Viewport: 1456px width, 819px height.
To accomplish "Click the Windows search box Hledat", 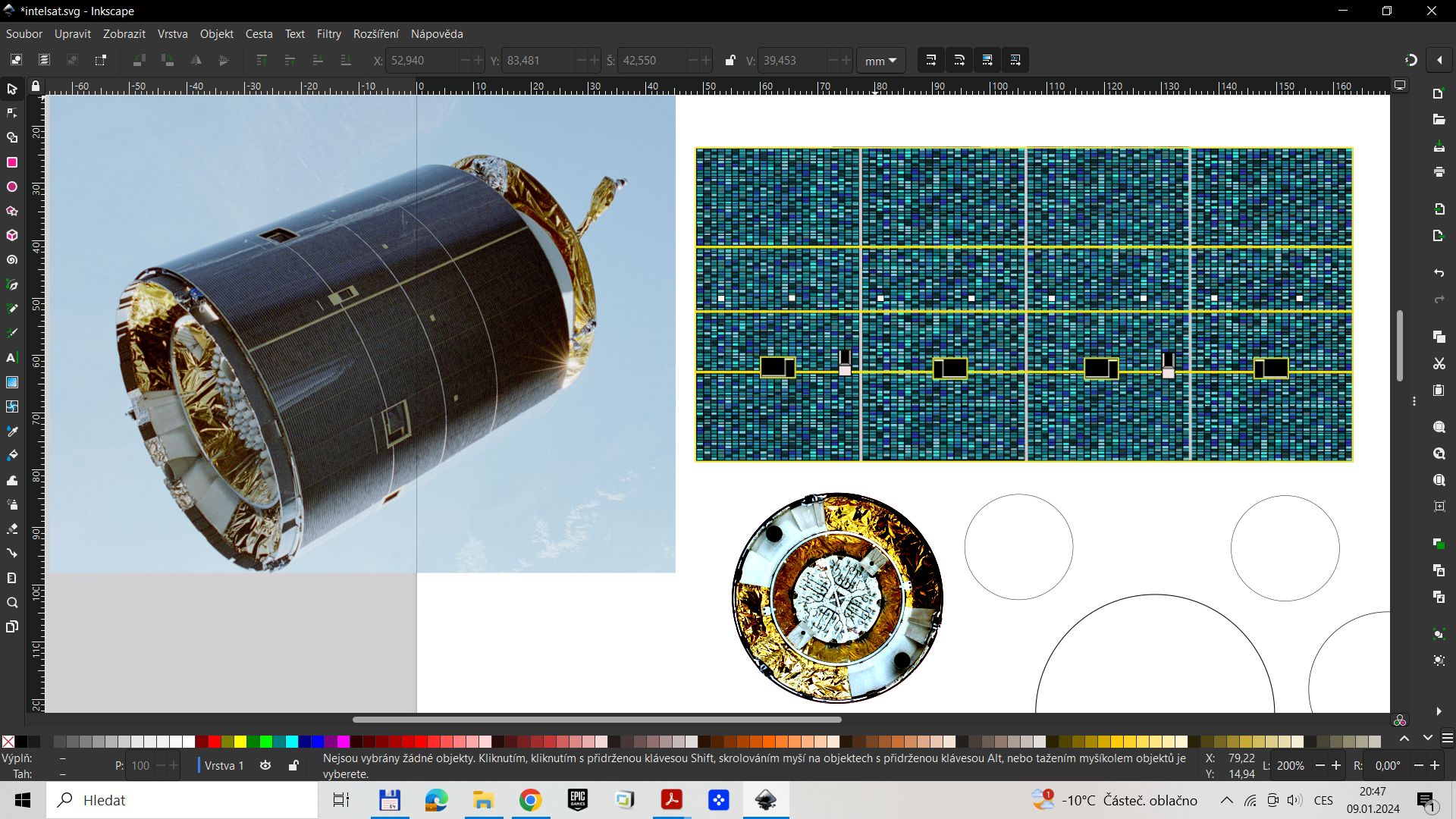I will coord(182,800).
